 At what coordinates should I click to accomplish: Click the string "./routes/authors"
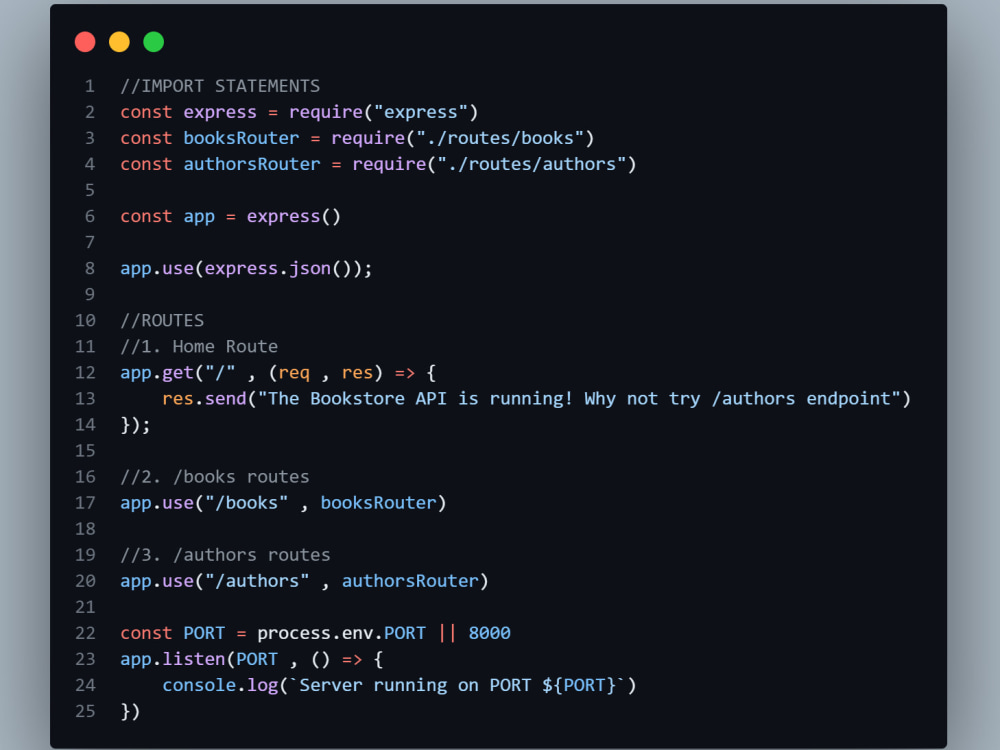point(531,165)
